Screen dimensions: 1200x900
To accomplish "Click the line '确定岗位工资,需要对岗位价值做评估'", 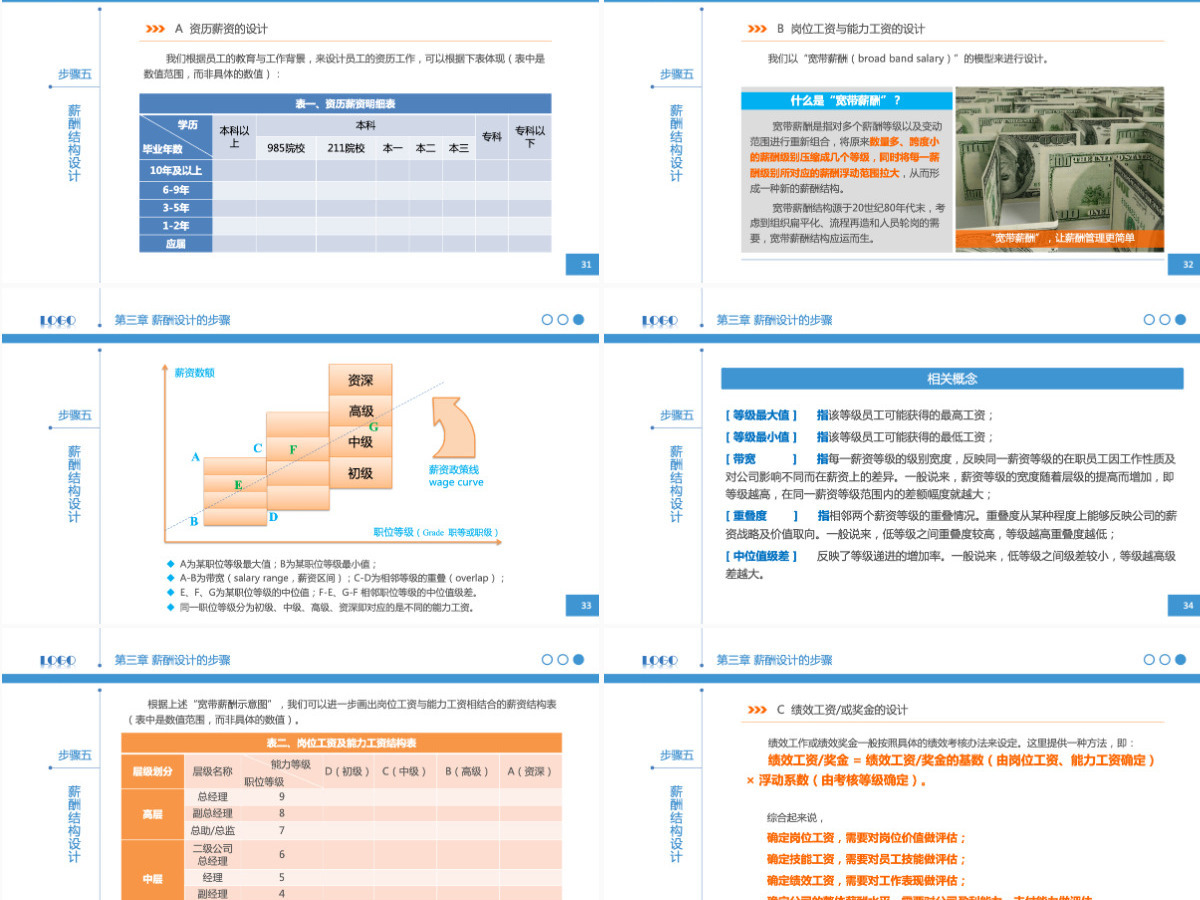I will tap(867, 838).
